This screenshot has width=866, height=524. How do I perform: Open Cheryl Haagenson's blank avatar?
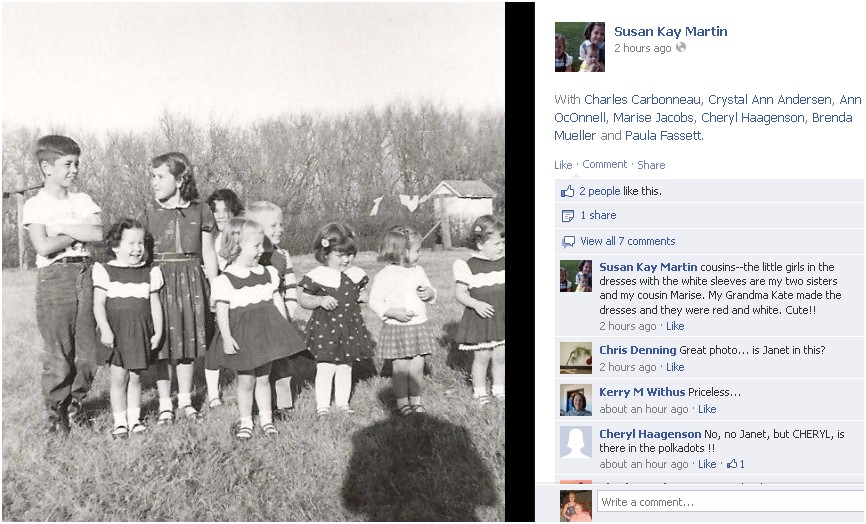(575, 442)
